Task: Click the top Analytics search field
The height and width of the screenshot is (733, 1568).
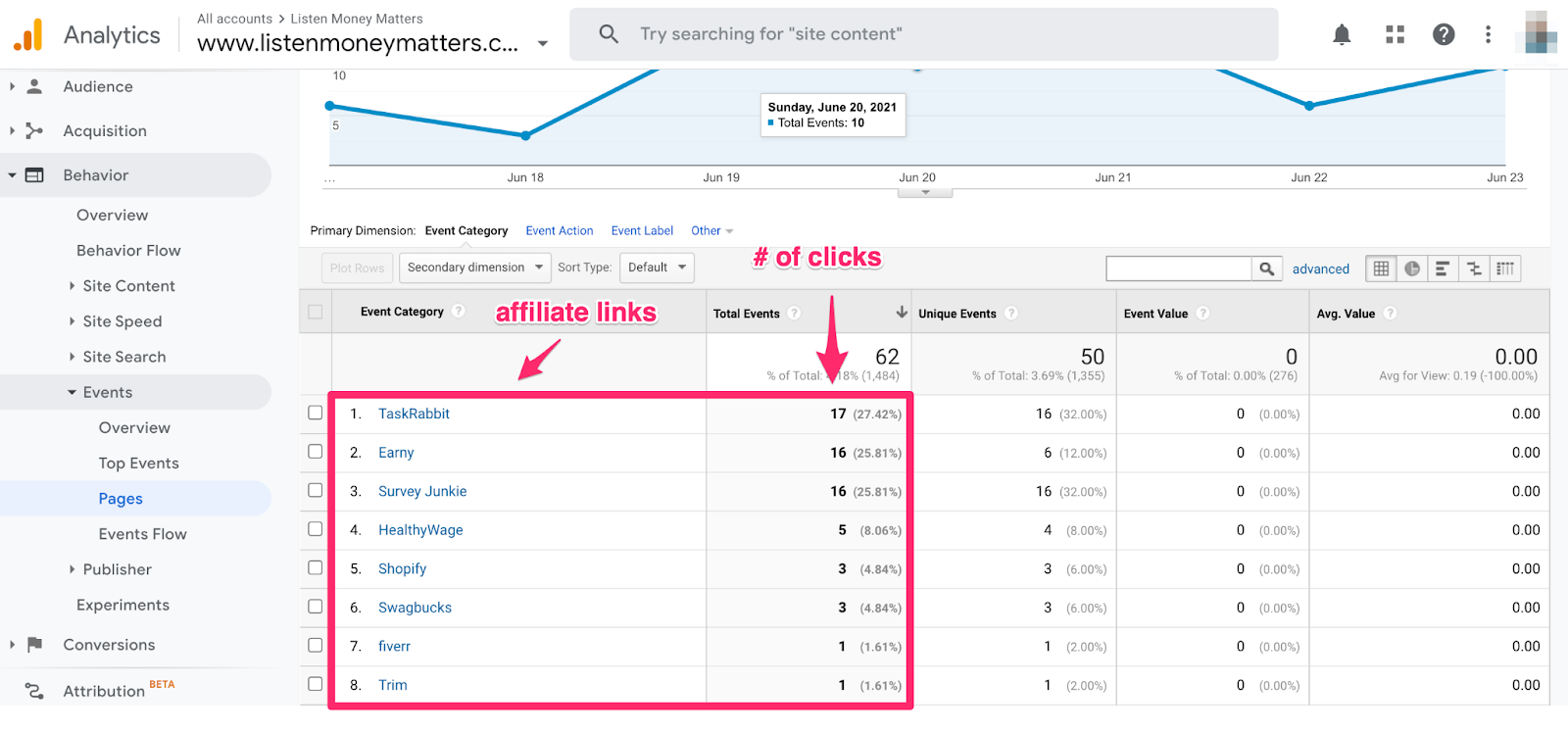Action: click(924, 34)
